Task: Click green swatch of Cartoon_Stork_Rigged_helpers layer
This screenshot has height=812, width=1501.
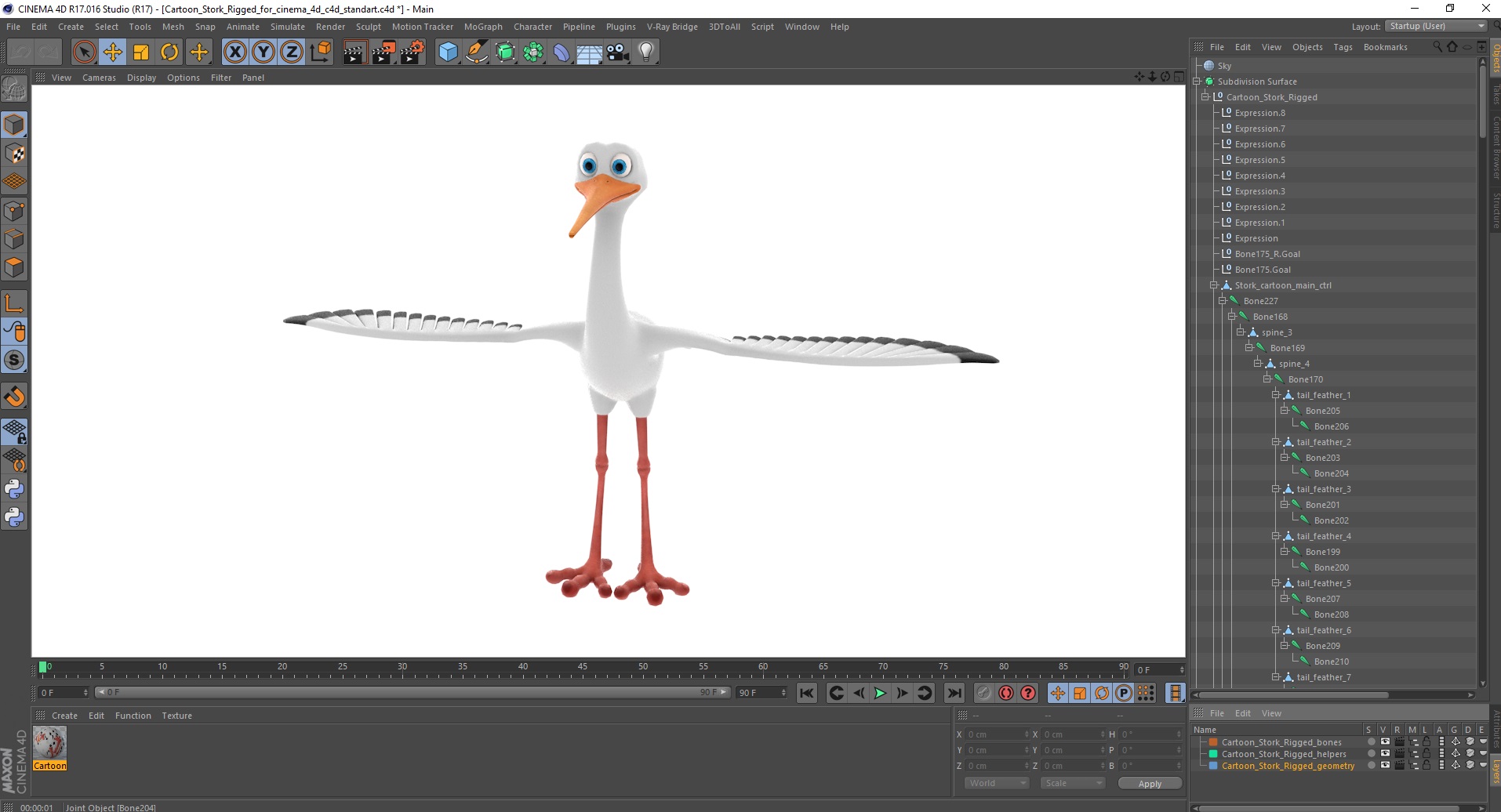Action: pos(1213,754)
